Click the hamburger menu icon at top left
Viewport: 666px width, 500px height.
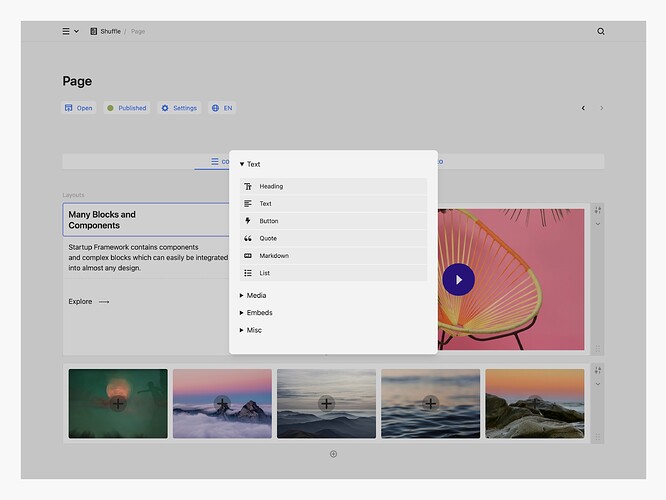(x=67, y=31)
